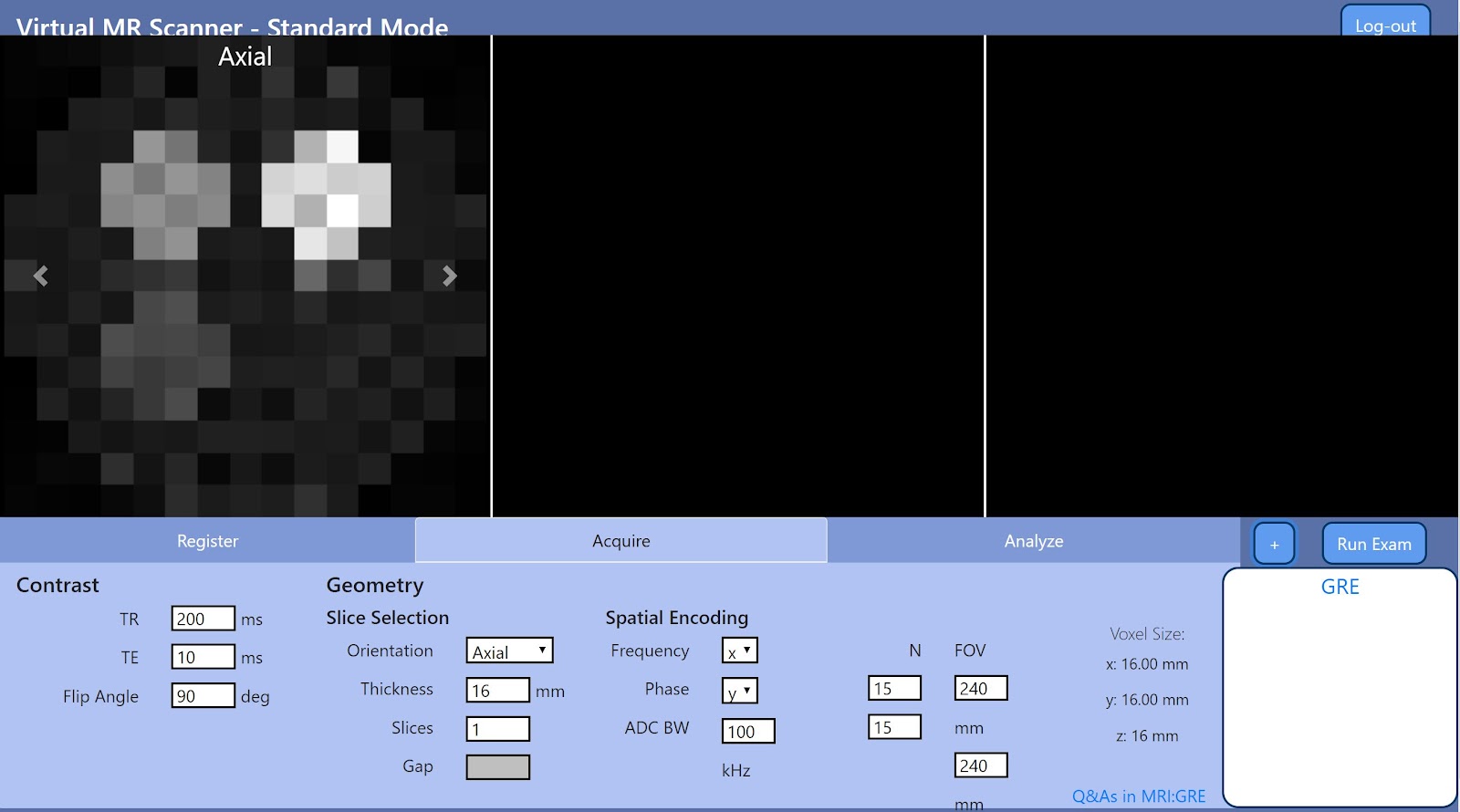The width and height of the screenshot is (1460, 812).
Task: Click the 'Spatial Encoding' heading
Action: (677, 618)
